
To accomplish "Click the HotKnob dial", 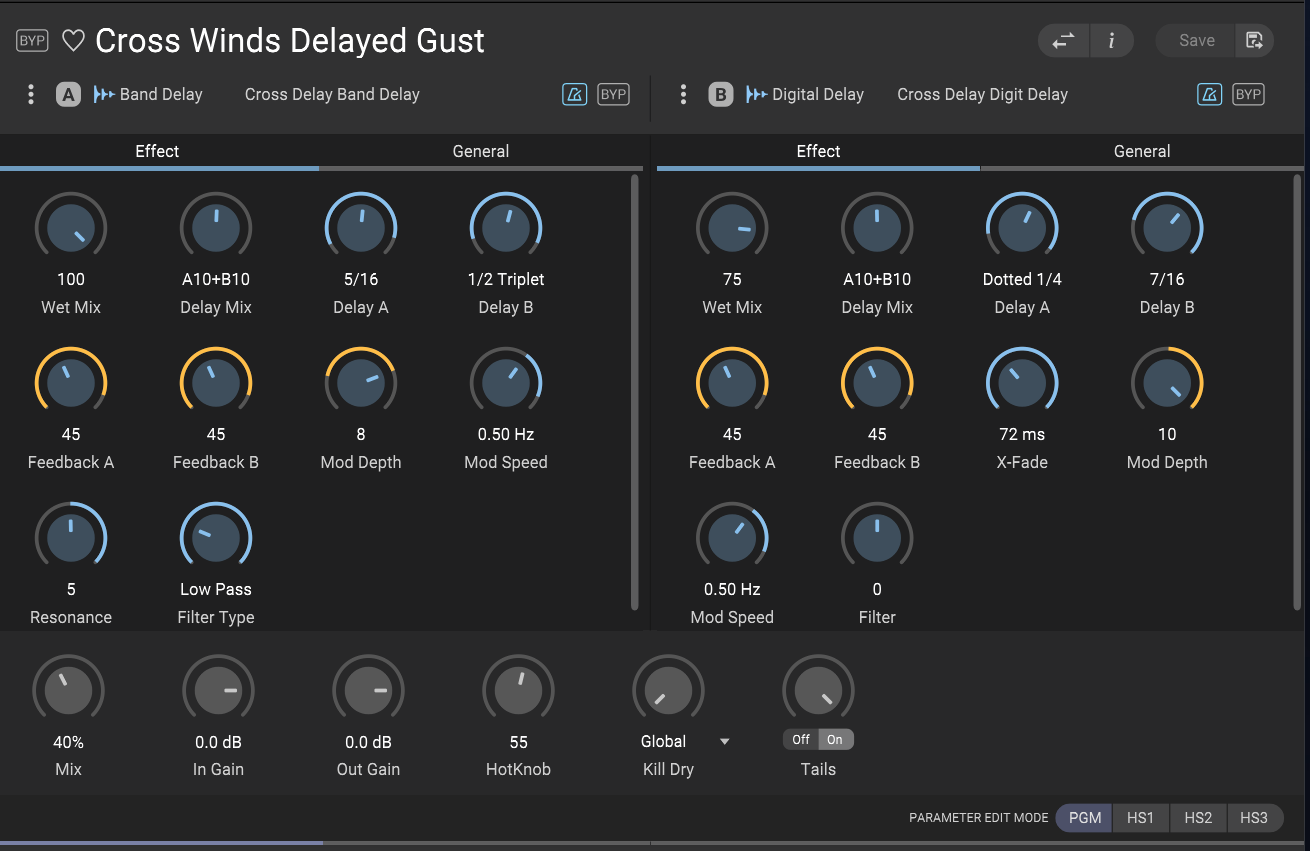I will [518, 691].
